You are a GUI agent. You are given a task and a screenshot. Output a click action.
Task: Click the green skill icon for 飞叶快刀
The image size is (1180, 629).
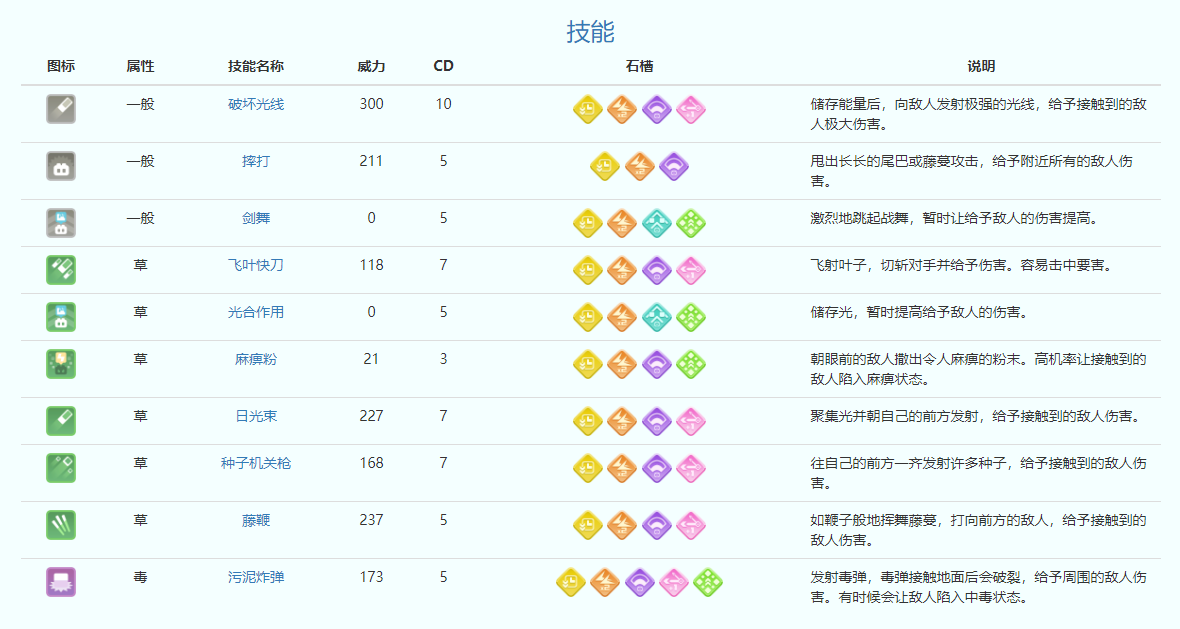pyautogui.click(x=61, y=270)
